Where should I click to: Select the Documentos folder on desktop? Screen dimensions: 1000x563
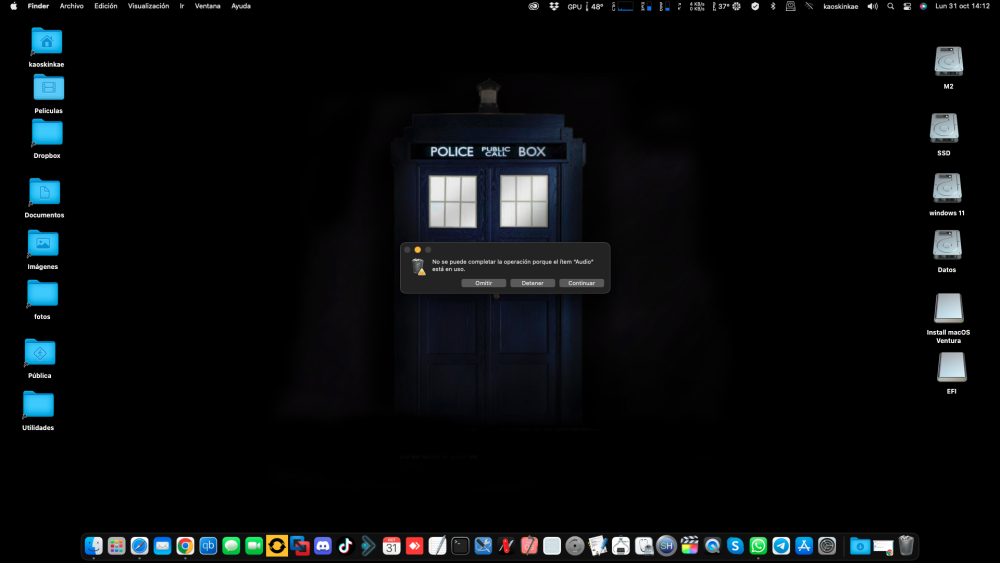pos(44,193)
